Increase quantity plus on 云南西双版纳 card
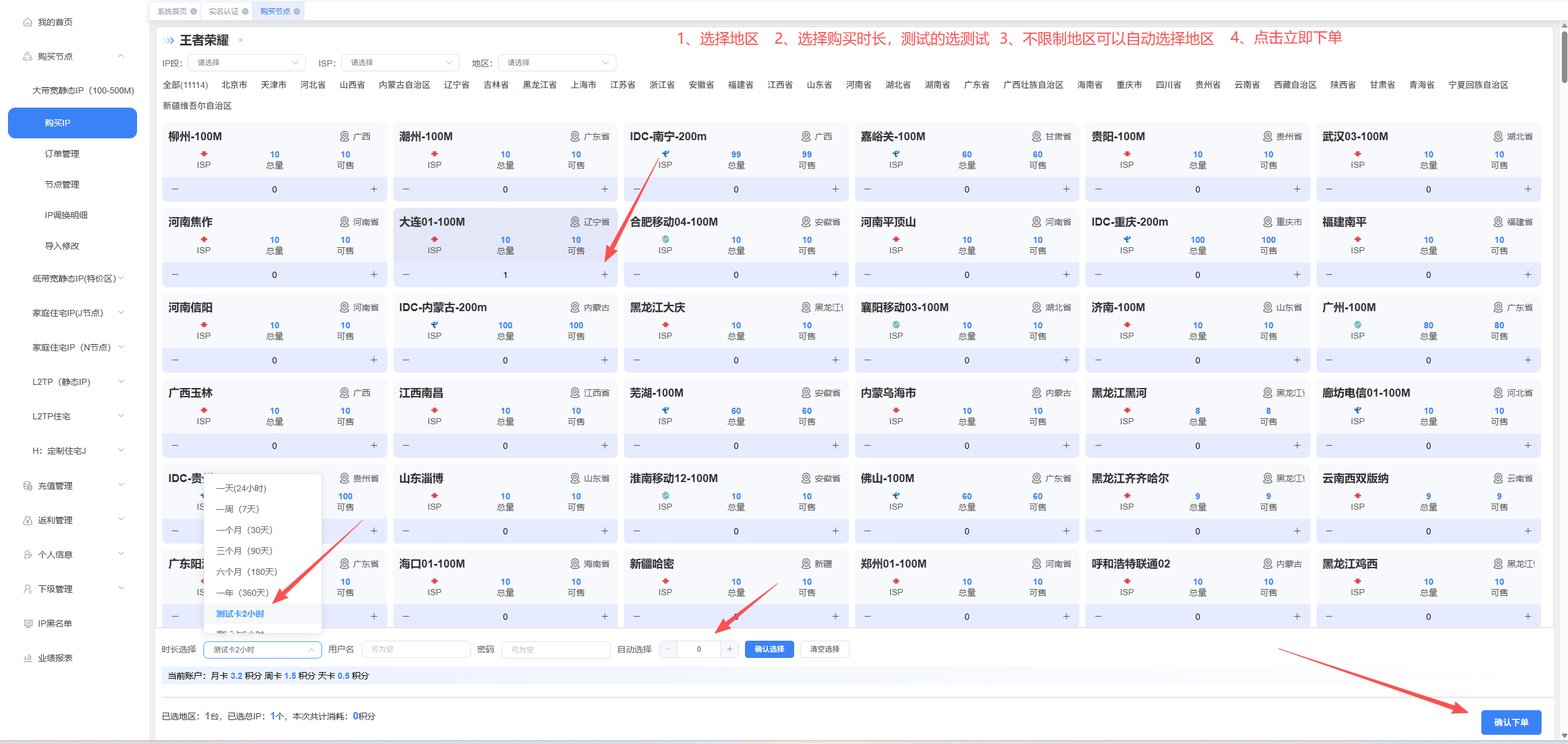This screenshot has width=1568, height=744. [1528, 531]
